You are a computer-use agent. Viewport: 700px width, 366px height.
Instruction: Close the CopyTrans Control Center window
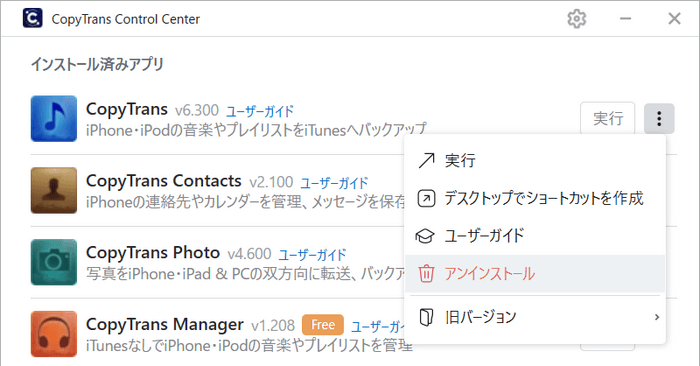click(x=674, y=19)
